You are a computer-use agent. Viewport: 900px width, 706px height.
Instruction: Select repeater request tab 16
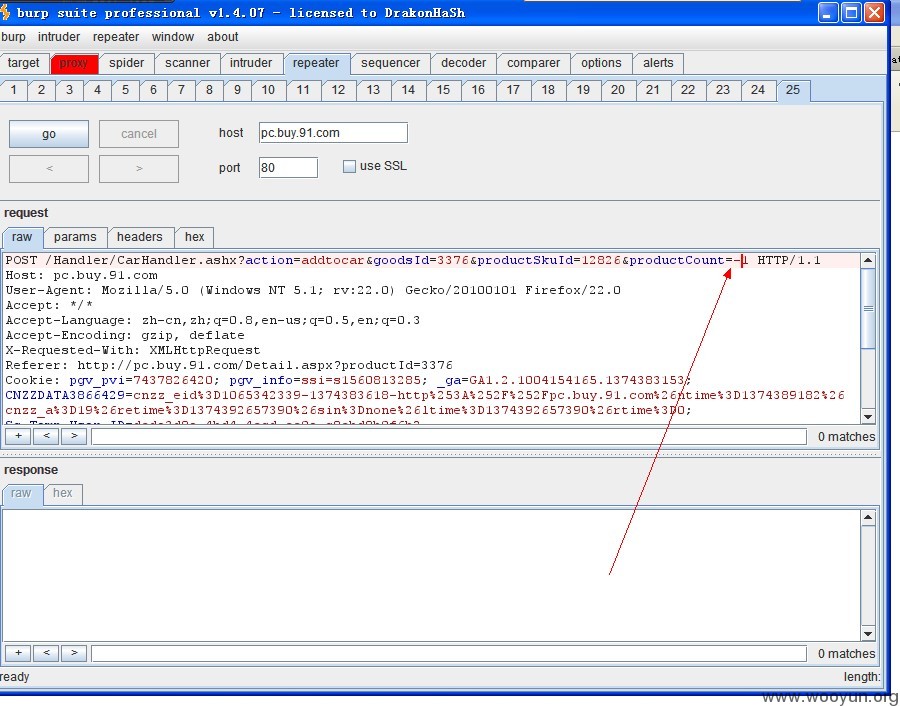478,90
